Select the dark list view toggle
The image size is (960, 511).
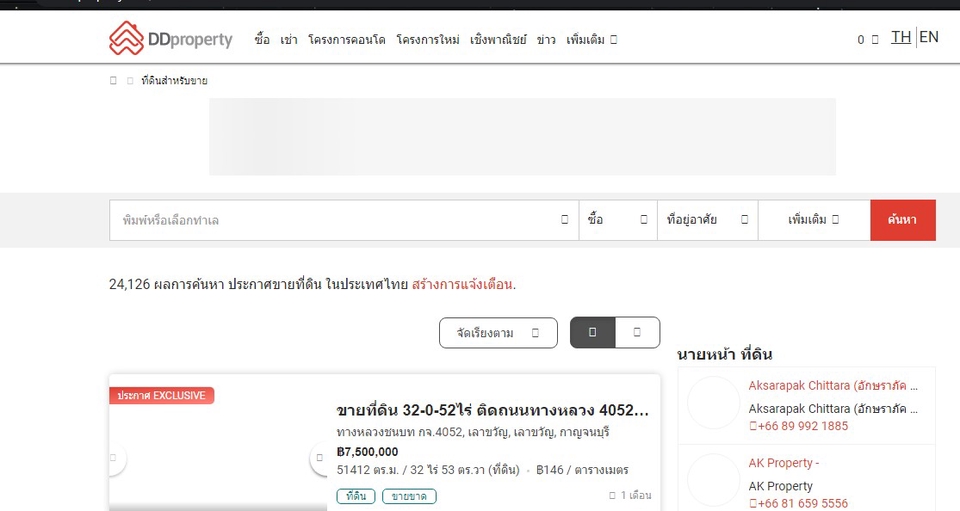click(593, 332)
